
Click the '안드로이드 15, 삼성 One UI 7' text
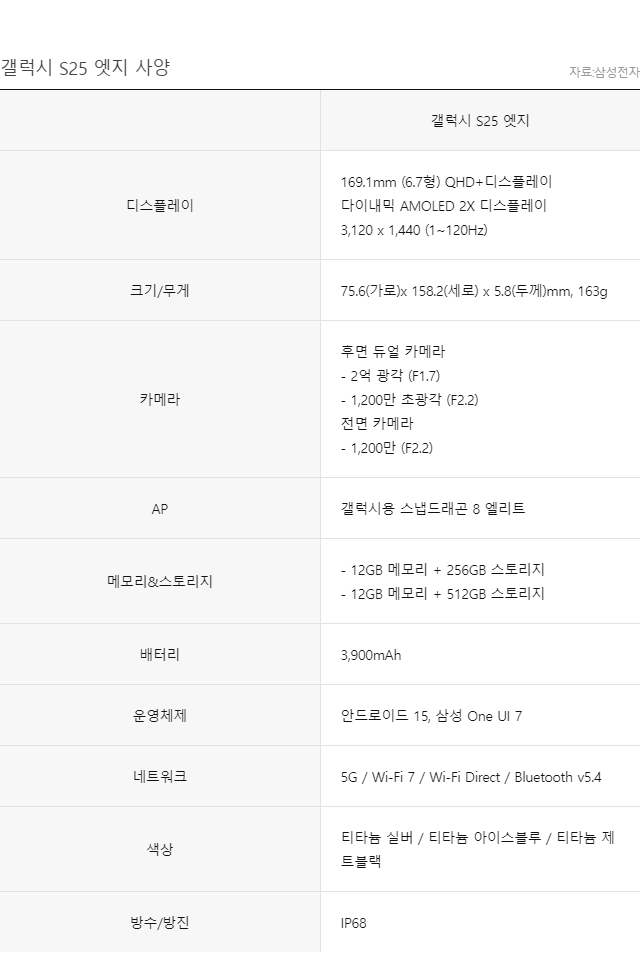432,716
